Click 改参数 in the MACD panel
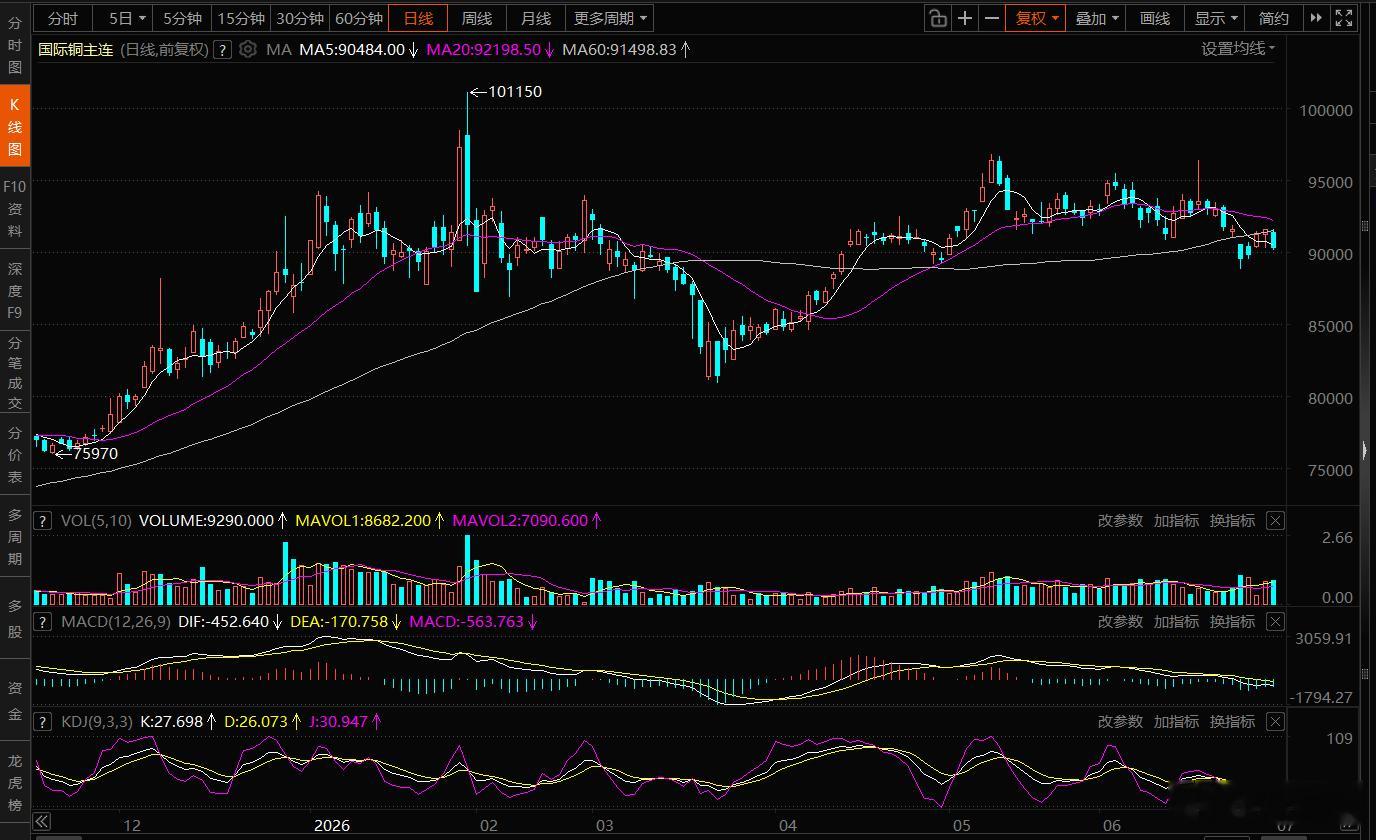Viewport: 1376px width, 840px height. point(1120,621)
